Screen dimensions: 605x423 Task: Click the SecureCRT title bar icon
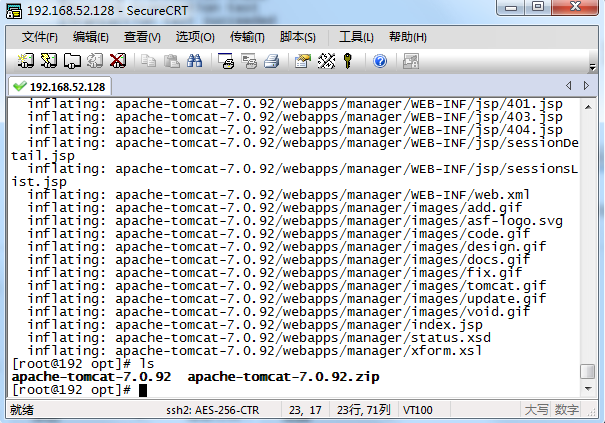tap(14, 11)
